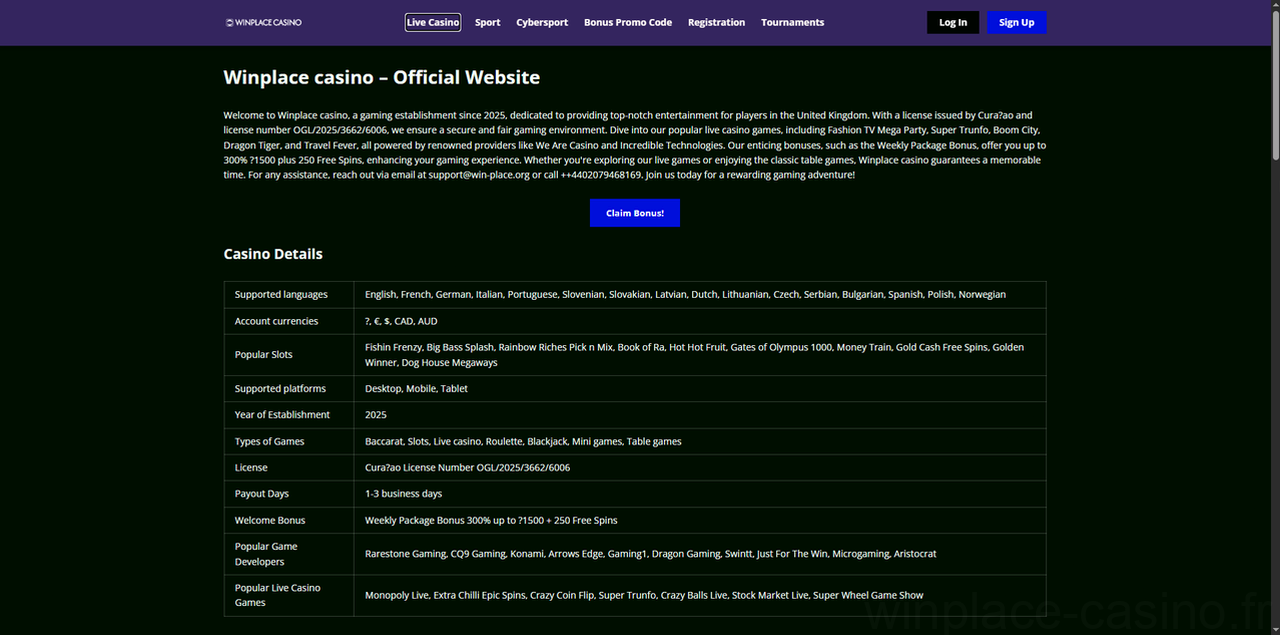This screenshot has width=1280, height=635.
Task: Open the Live Casino menu item
Action: tap(433, 22)
